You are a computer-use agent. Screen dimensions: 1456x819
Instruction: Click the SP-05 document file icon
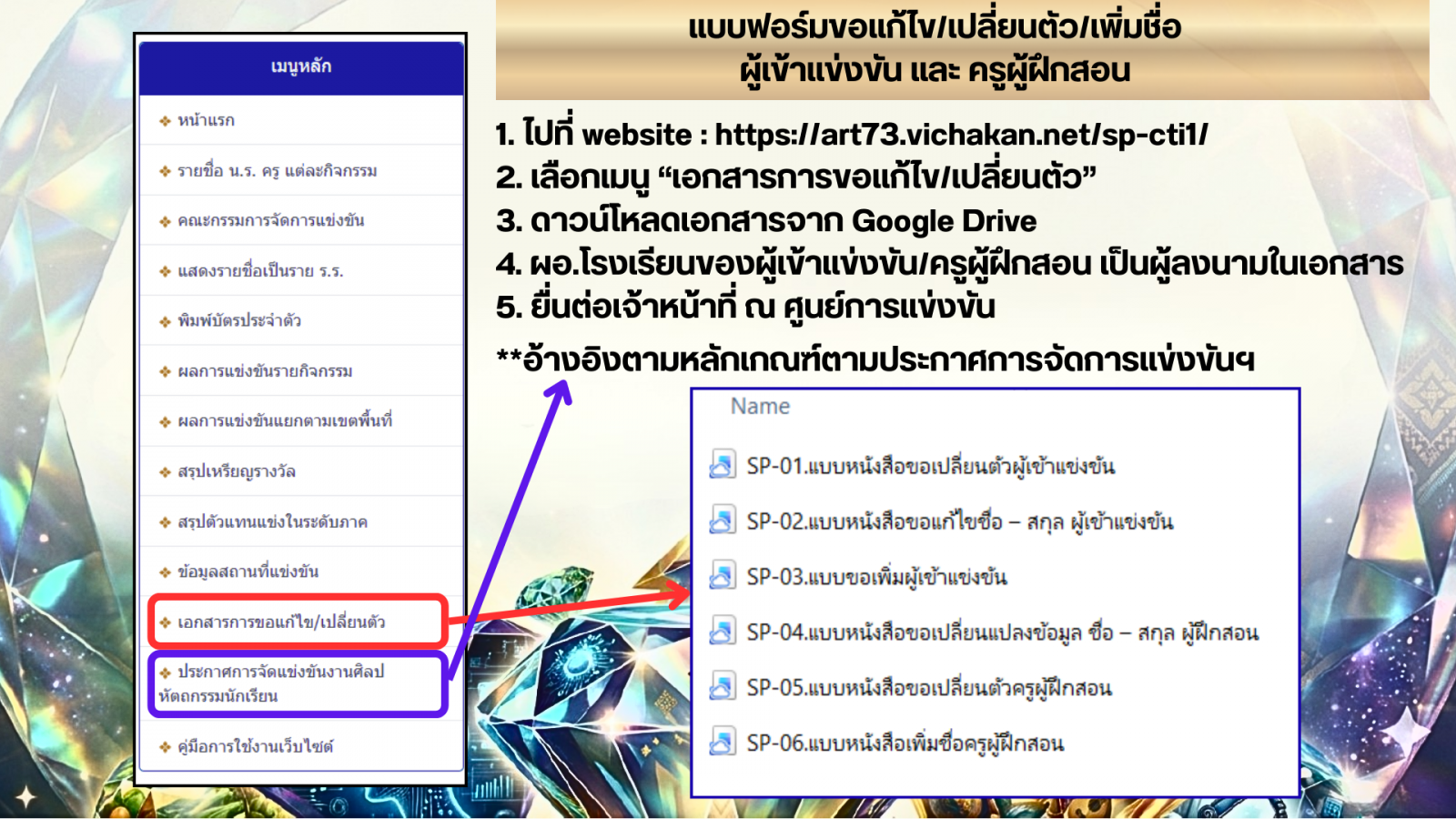pyautogui.click(x=722, y=687)
